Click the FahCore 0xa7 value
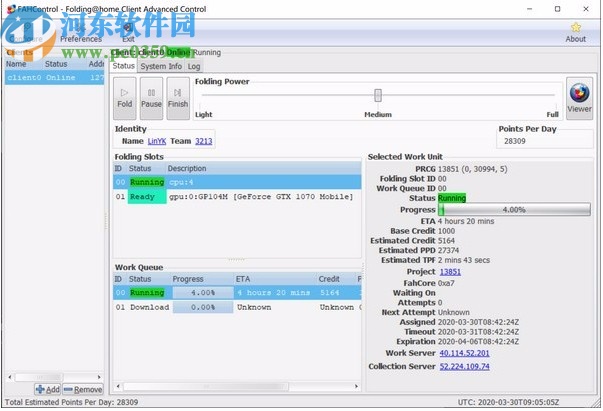Viewport: 603px width, 411px height. [x=446, y=283]
